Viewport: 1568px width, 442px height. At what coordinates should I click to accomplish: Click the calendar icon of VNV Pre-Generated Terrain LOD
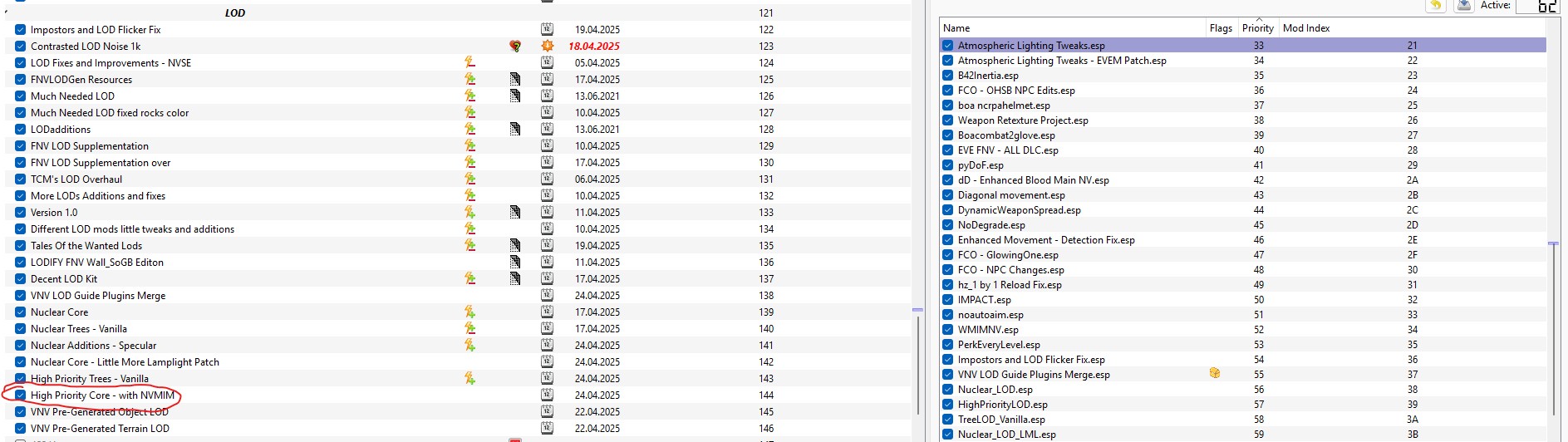[x=547, y=428]
